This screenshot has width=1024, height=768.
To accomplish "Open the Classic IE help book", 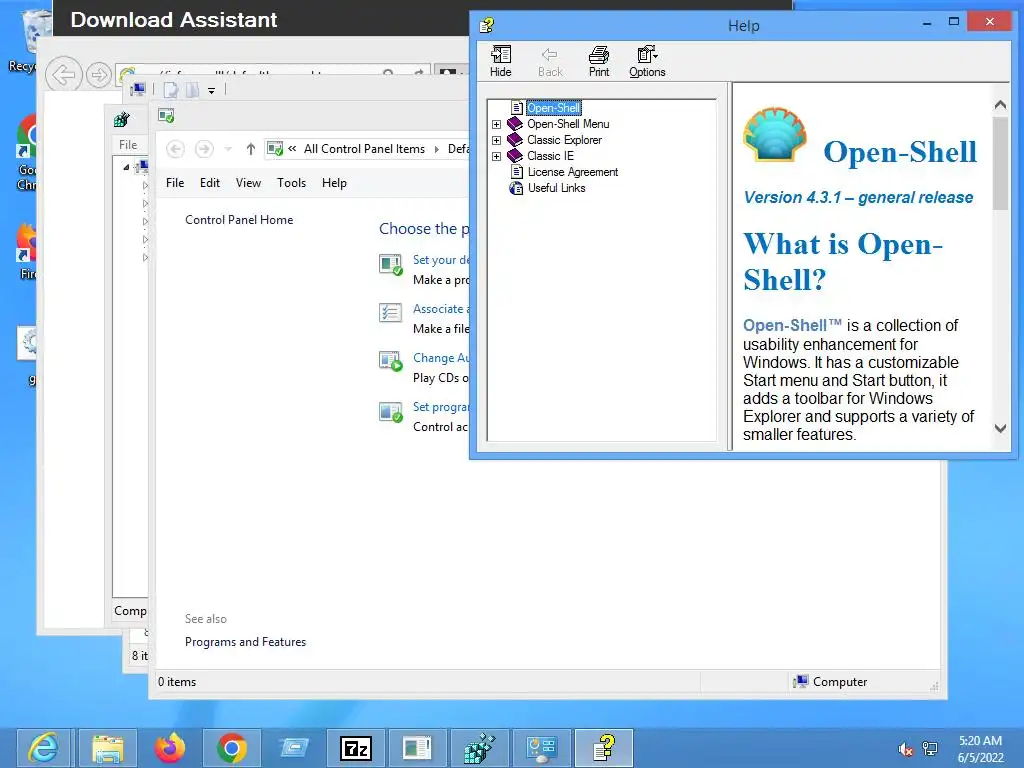I will (550, 156).
